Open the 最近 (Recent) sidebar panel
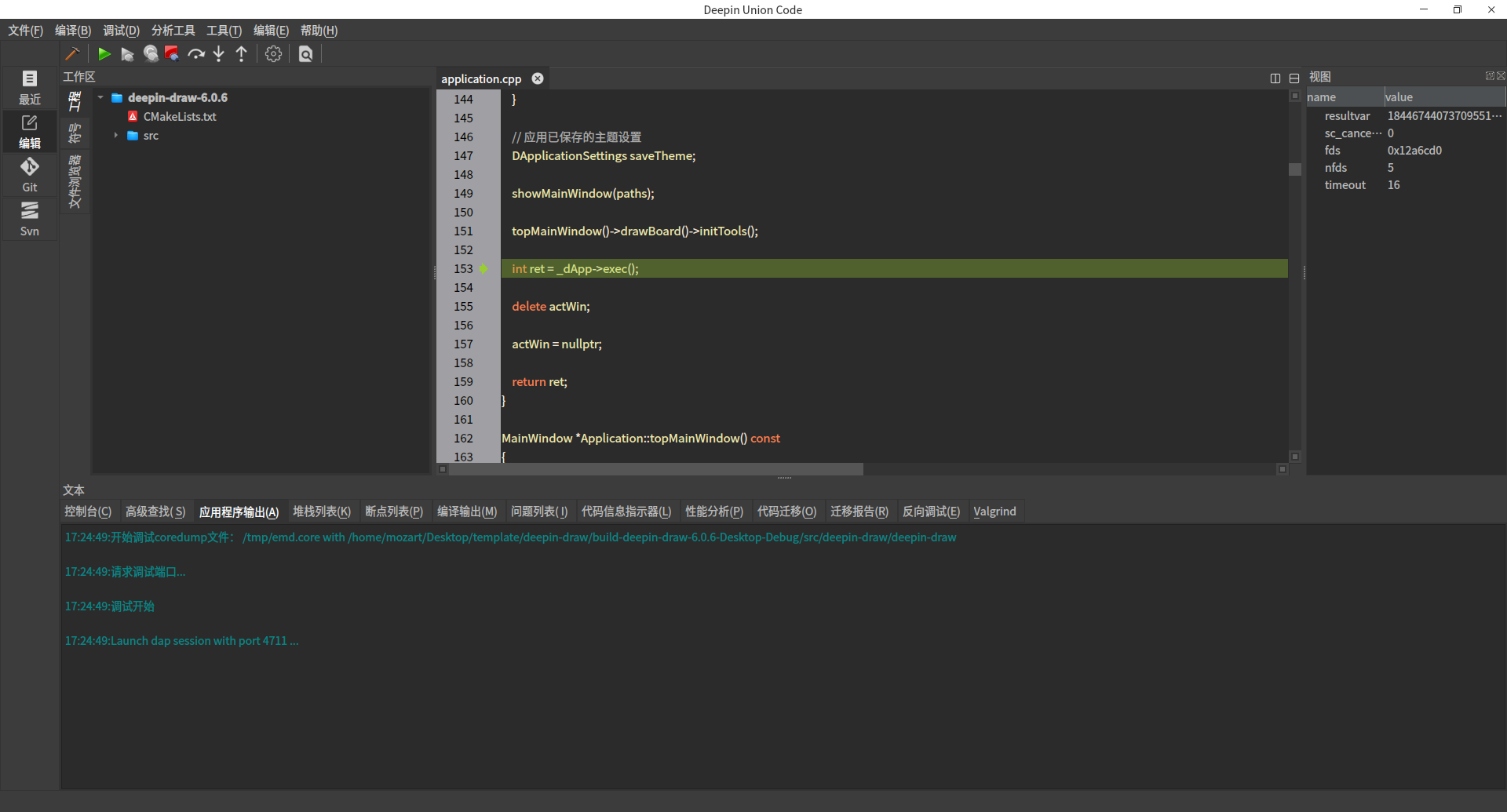This screenshot has width=1507, height=812. pyautogui.click(x=30, y=88)
